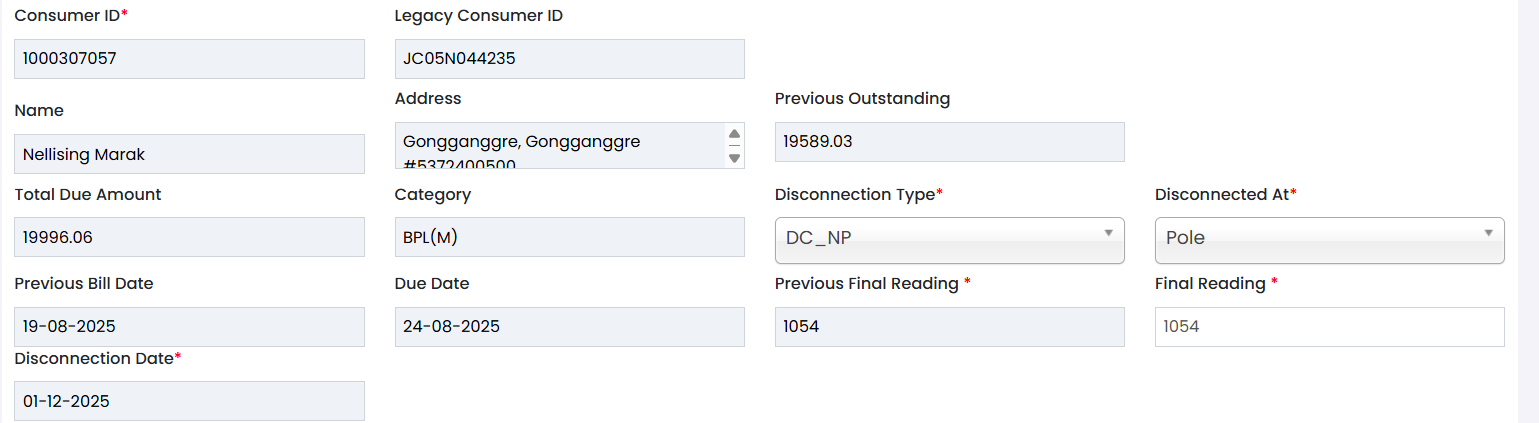Focus the Final Reading input box
Image resolution: width=1539 pixels, height=423 pixels.
1329,327
